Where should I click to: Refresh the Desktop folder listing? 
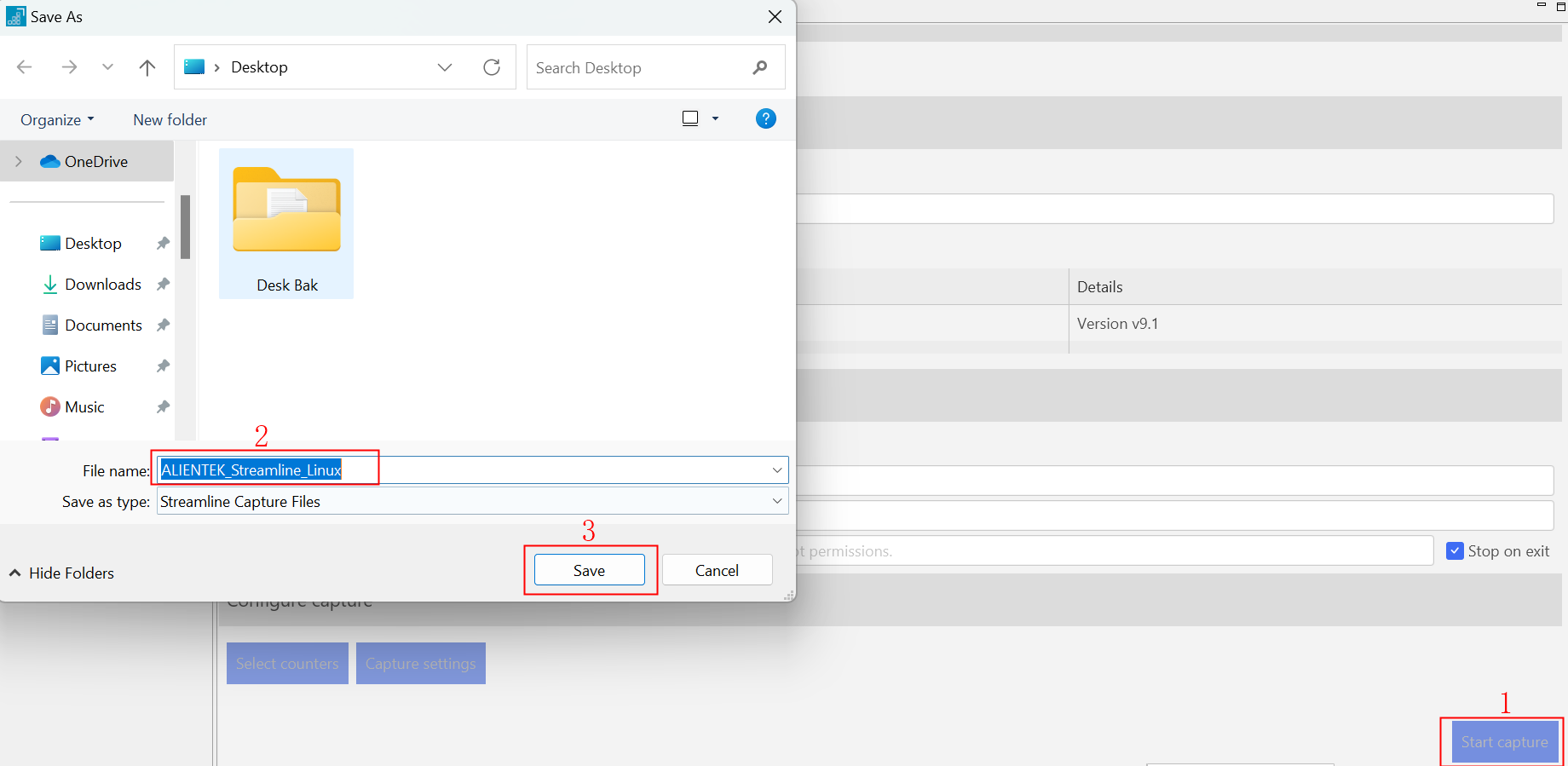(492, 67)
